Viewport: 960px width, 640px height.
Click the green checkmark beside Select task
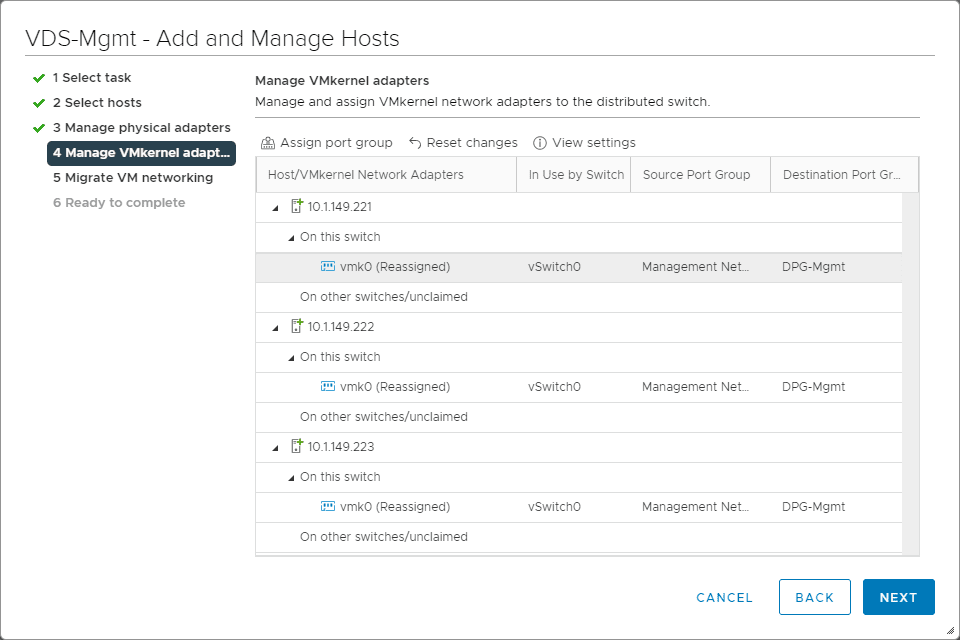pyautogui.click(x=38, y=77)
